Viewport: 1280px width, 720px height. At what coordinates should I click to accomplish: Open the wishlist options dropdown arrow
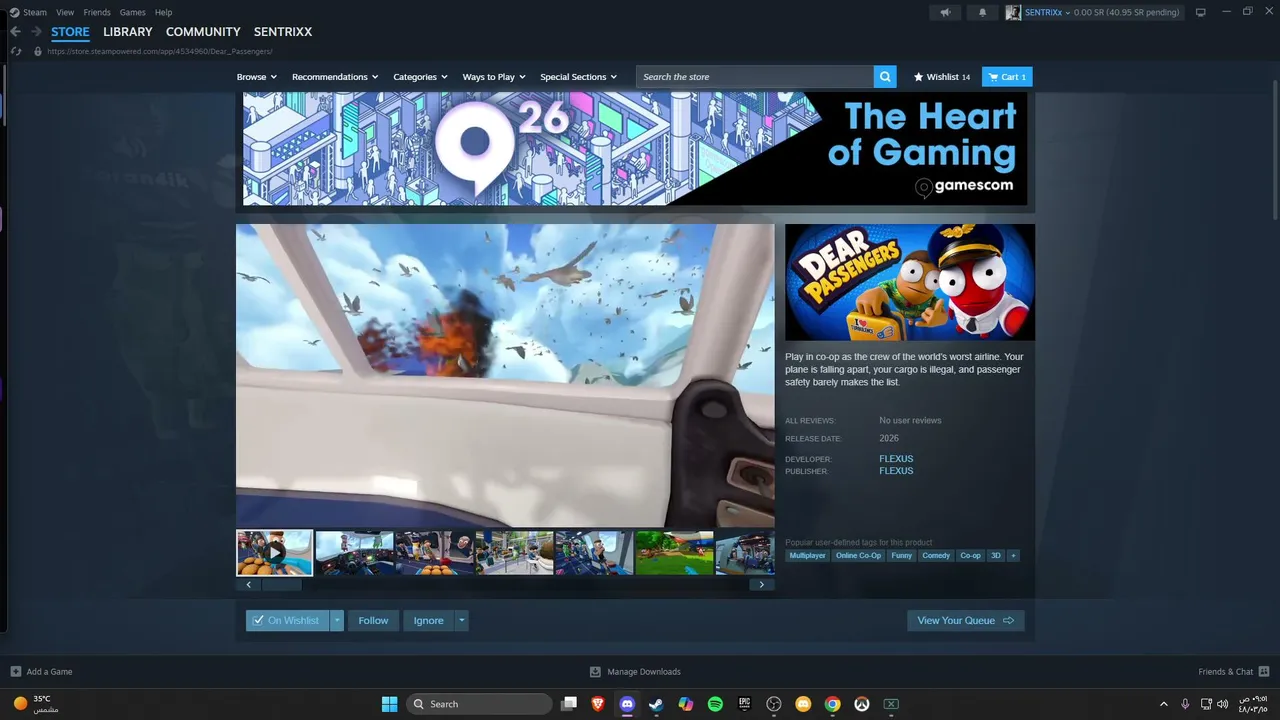[337, 621]
